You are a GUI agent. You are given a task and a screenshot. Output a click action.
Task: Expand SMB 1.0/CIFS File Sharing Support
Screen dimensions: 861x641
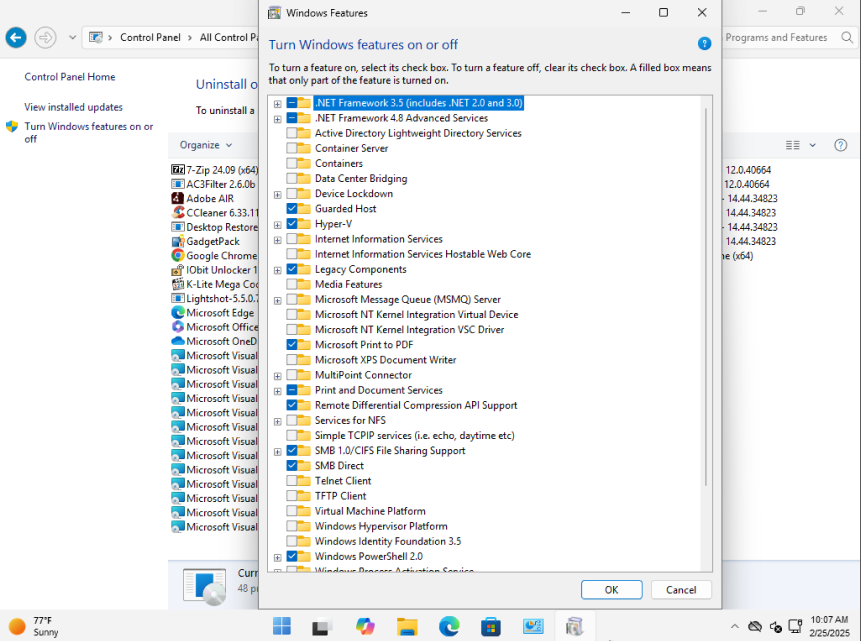click(x=278, y=452)
